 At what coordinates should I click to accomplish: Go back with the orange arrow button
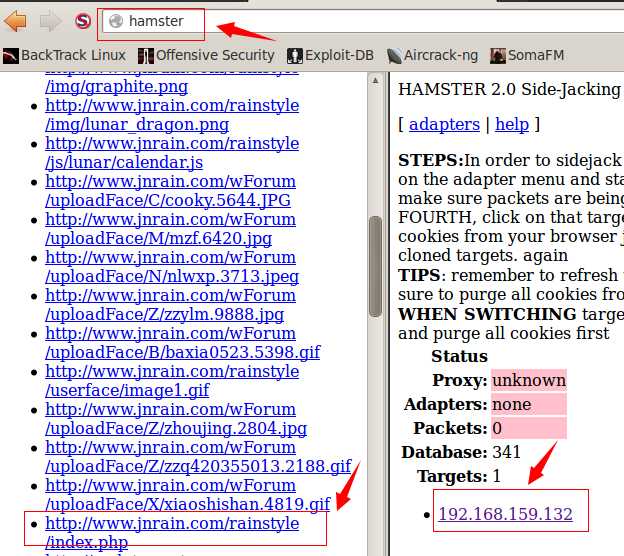click(x=15, y=21)
